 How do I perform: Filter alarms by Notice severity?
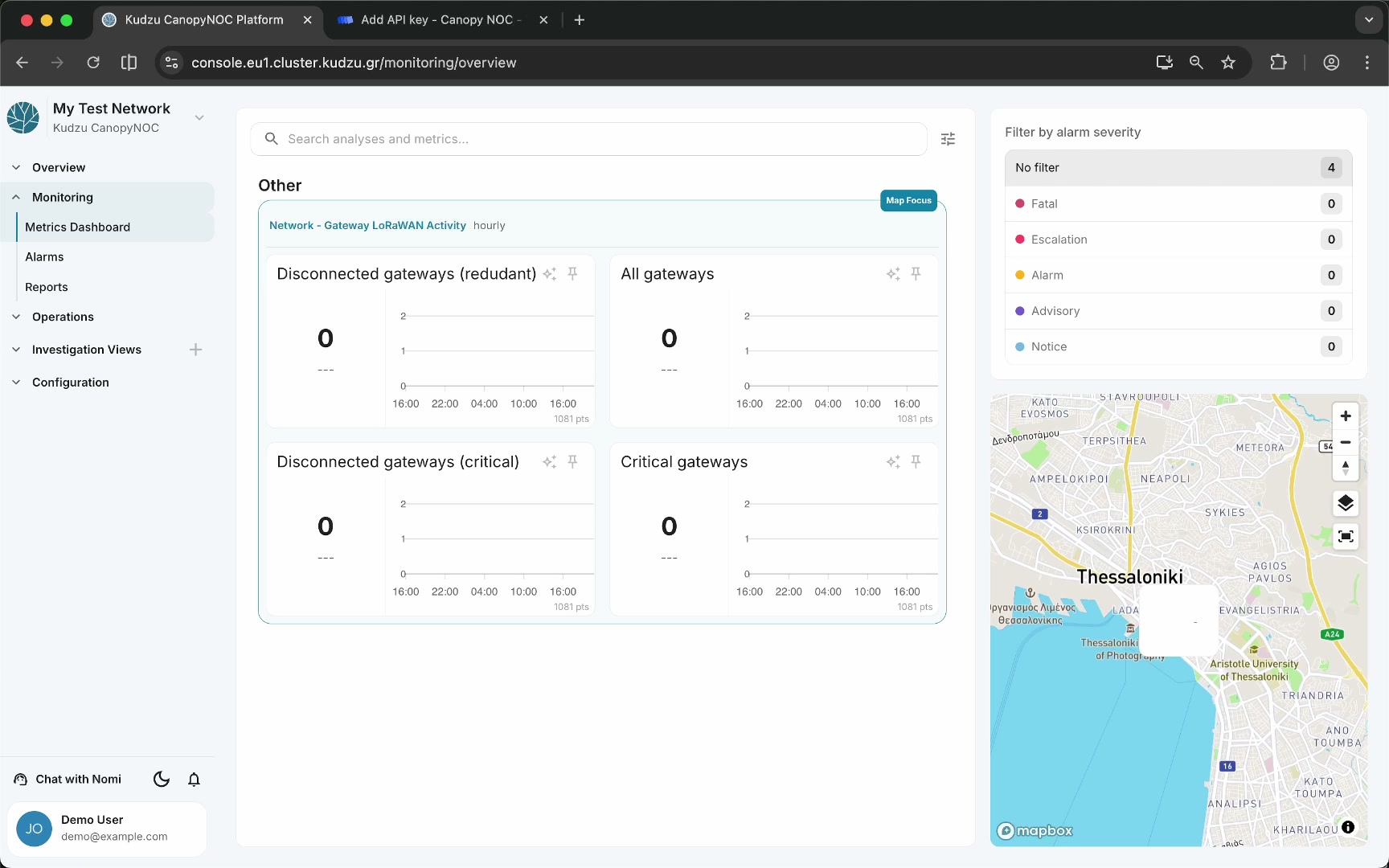1178,347
